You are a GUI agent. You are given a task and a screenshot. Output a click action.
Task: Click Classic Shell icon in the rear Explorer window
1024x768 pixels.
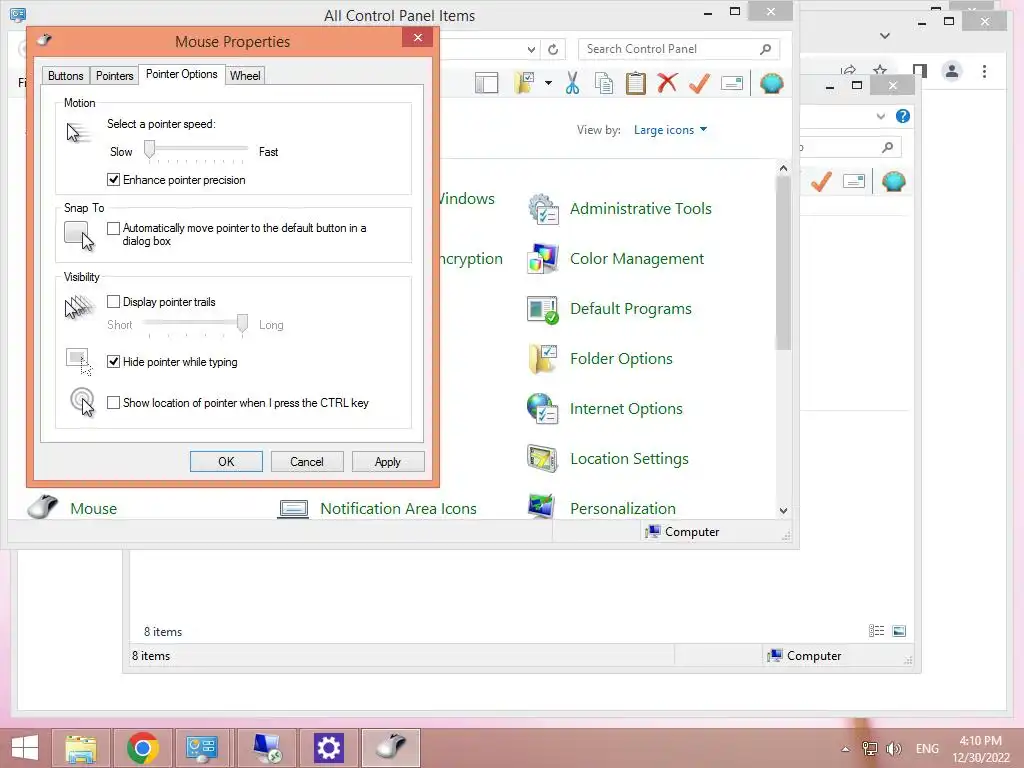coord(893,181)
